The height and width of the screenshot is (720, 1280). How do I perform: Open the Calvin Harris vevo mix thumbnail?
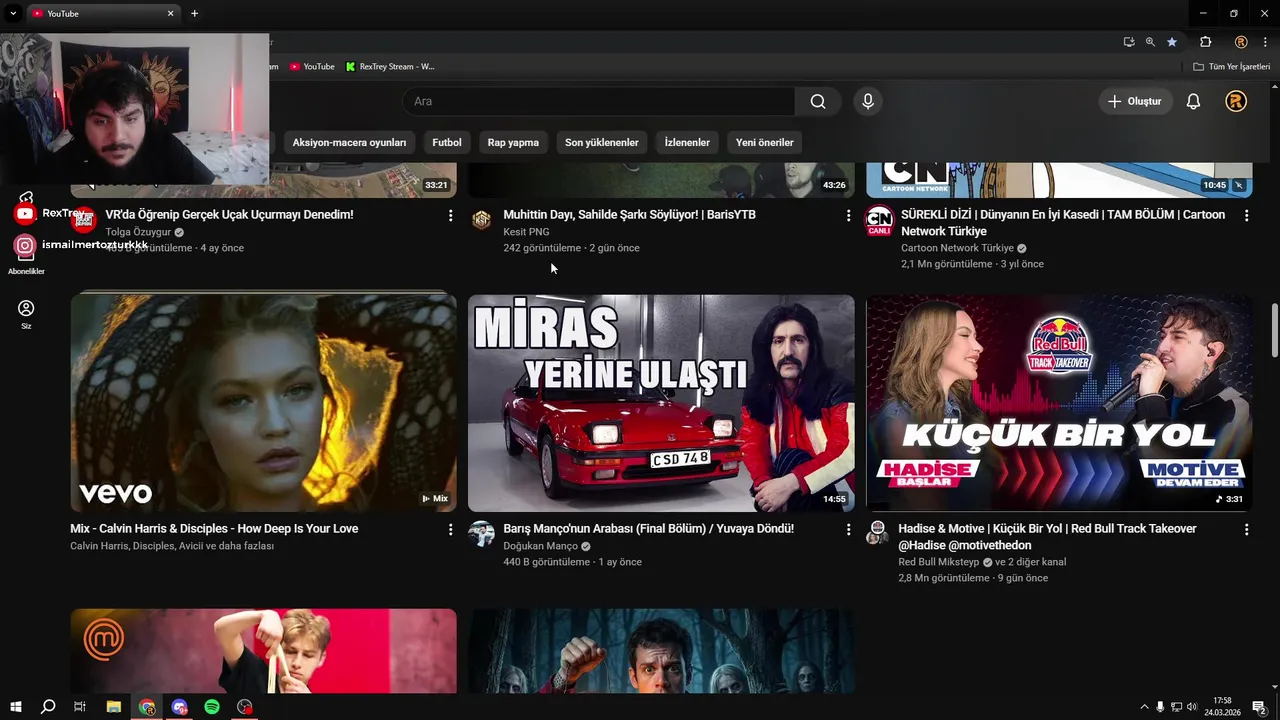[x=263, y=402]
